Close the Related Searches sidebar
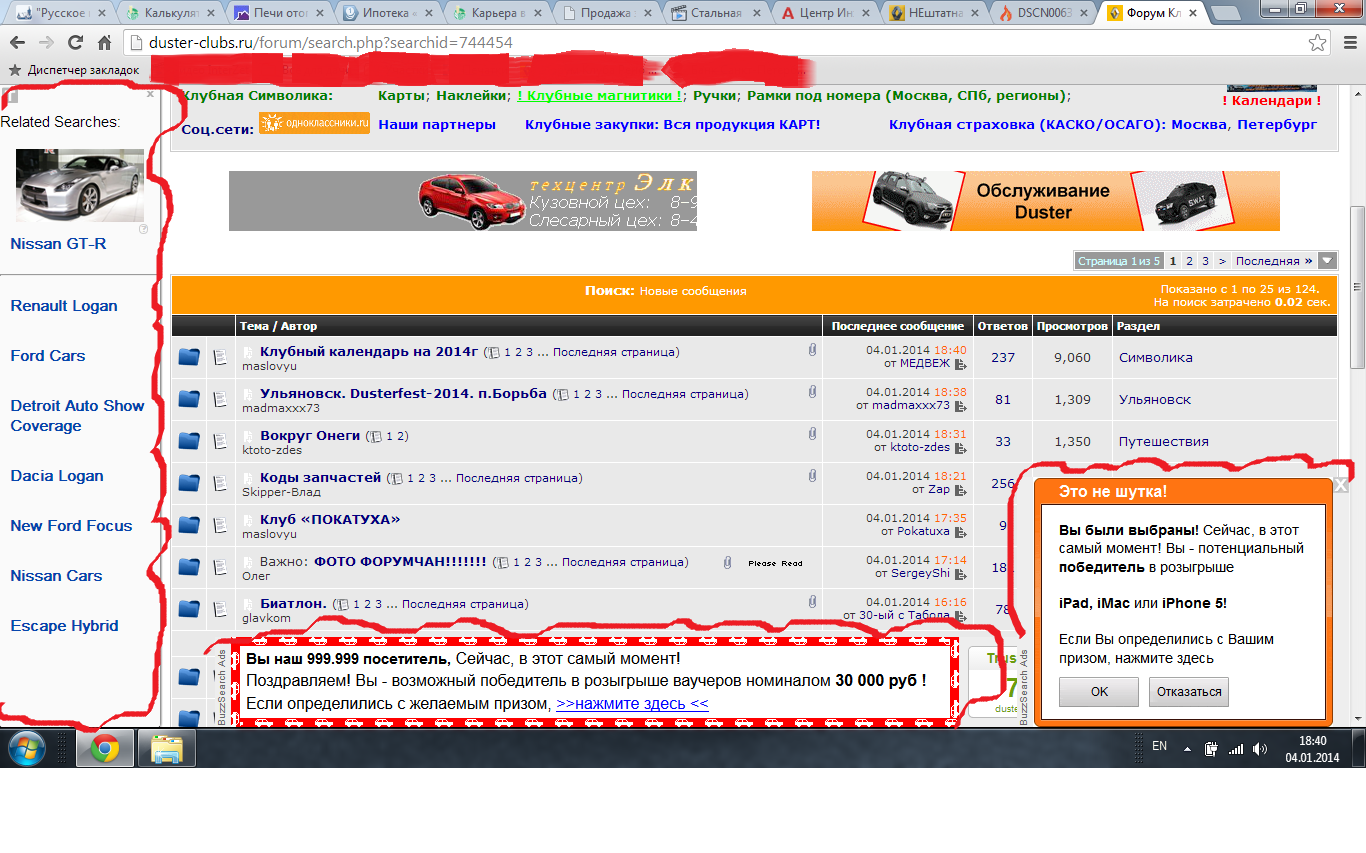The height and width of the screenshot is (853, 1366). 150,94
